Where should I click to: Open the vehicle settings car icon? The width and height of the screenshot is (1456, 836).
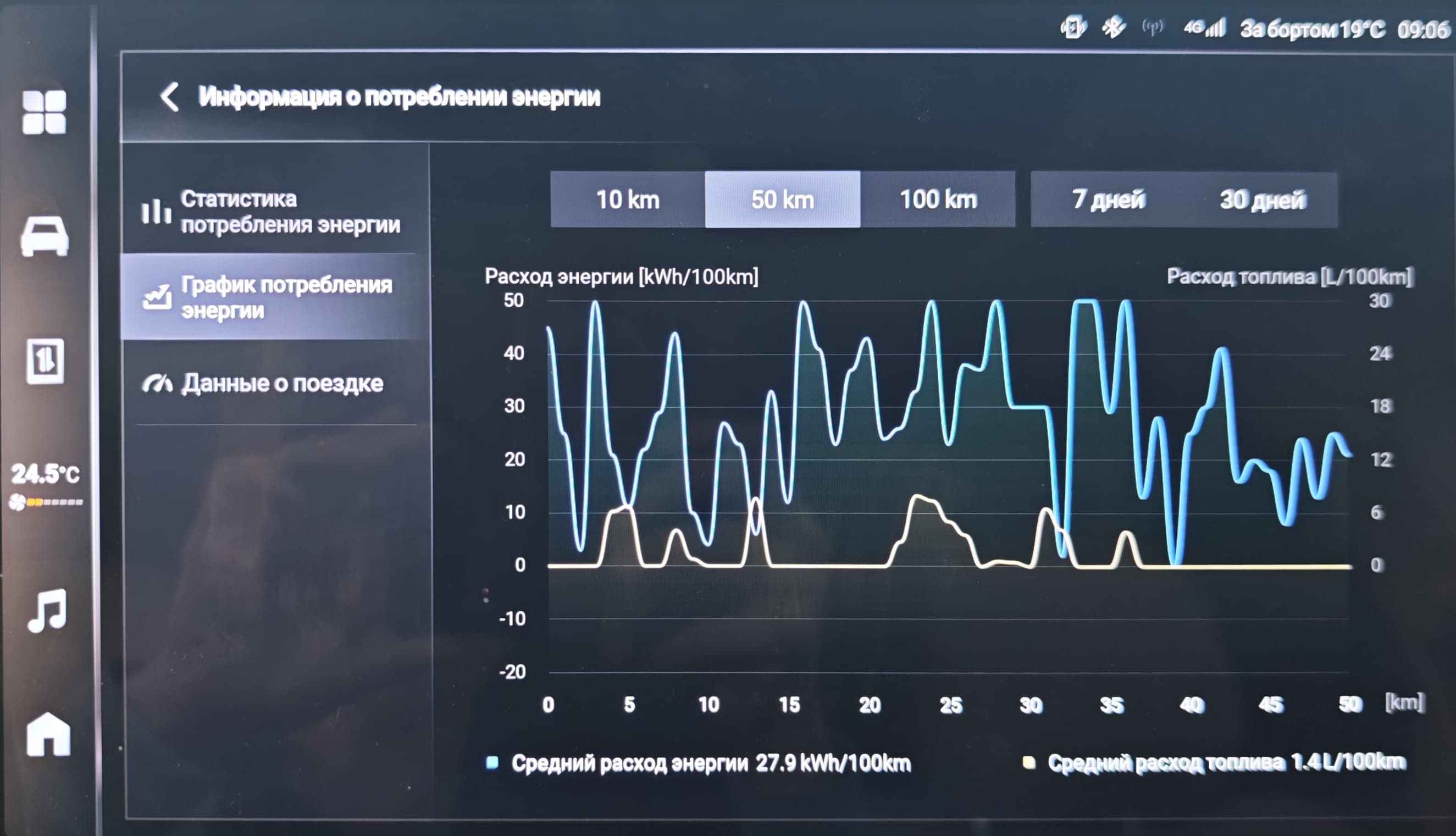[45, 236]
